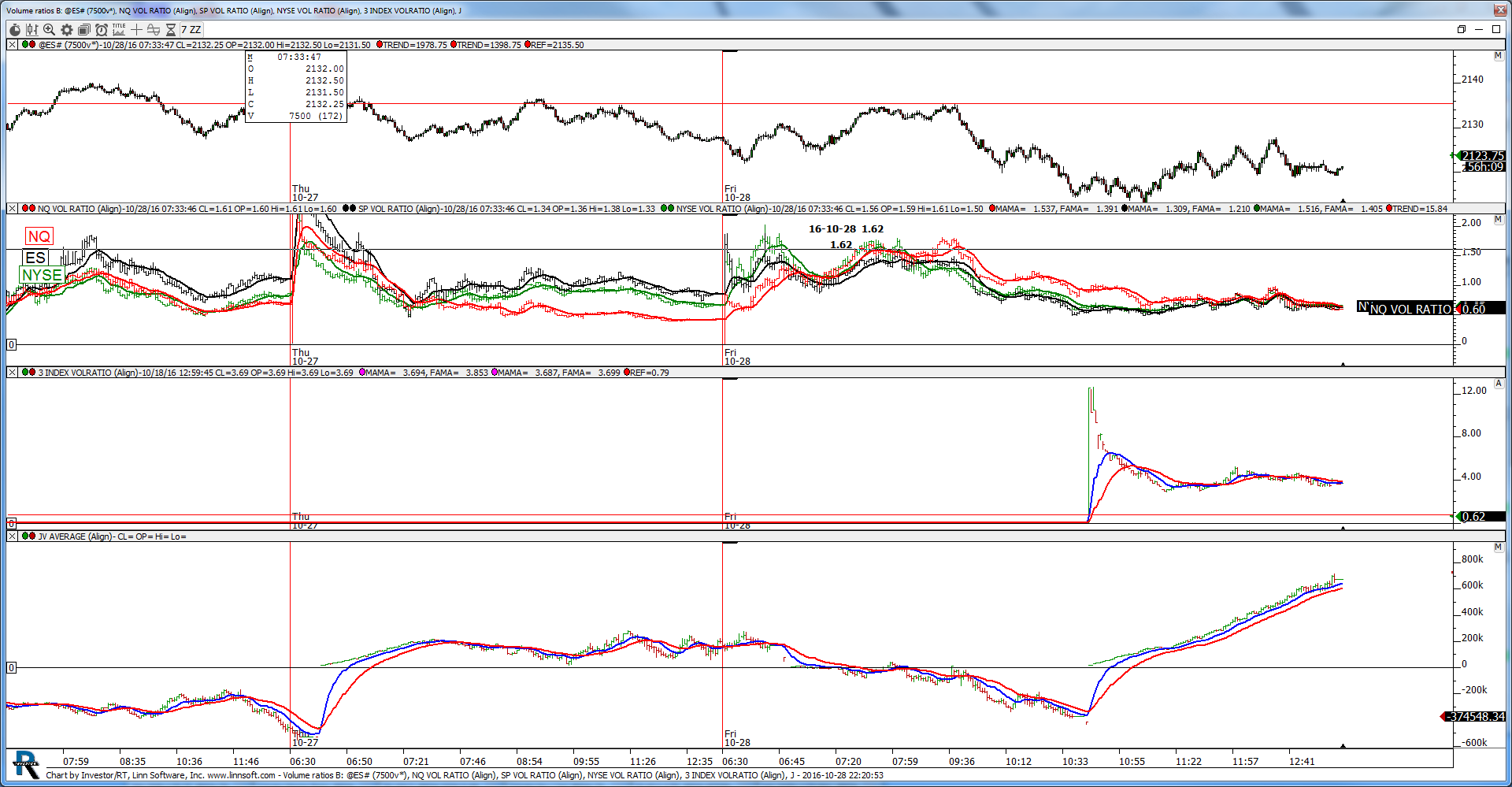Click the 16-10-28 1.62 annotation
The height and width of the screenshot is (787, 1512).
[x=846, y=229]
